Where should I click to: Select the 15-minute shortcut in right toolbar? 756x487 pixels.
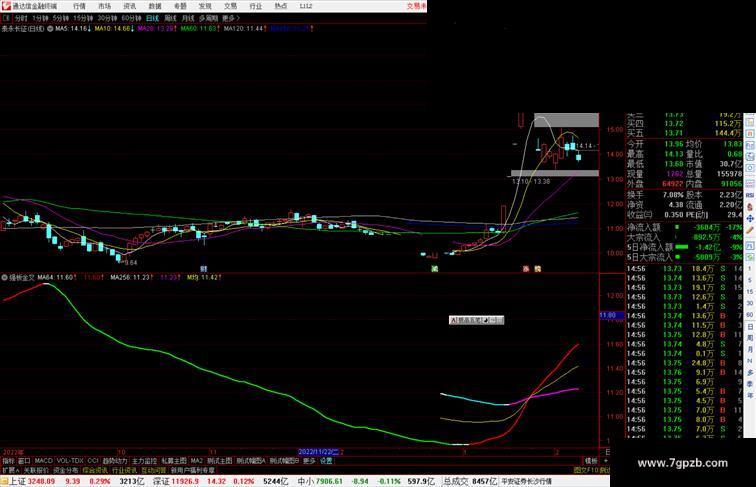(750, 292)
